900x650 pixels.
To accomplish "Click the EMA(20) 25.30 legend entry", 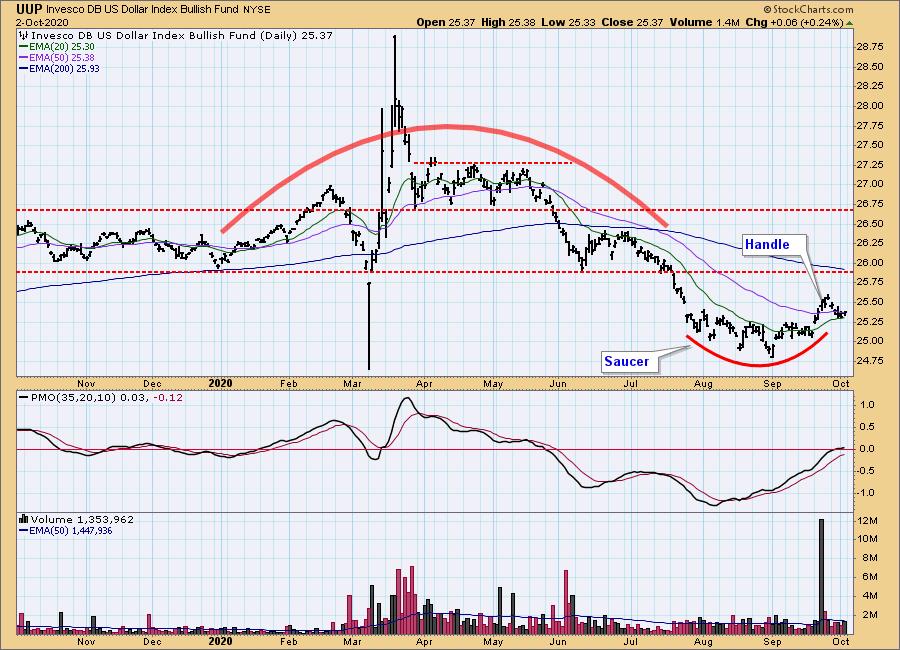I will [61, 47].
